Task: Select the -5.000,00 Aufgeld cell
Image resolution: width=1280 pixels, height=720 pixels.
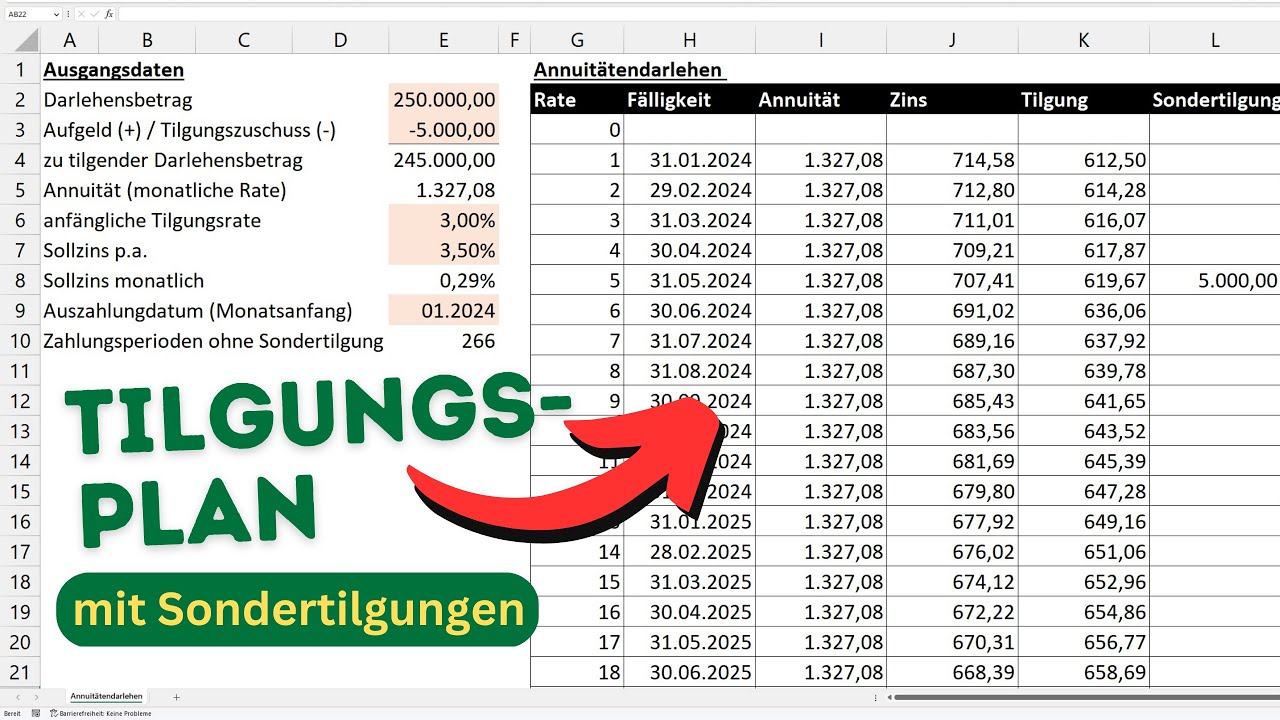Action: tap(443, 130)
